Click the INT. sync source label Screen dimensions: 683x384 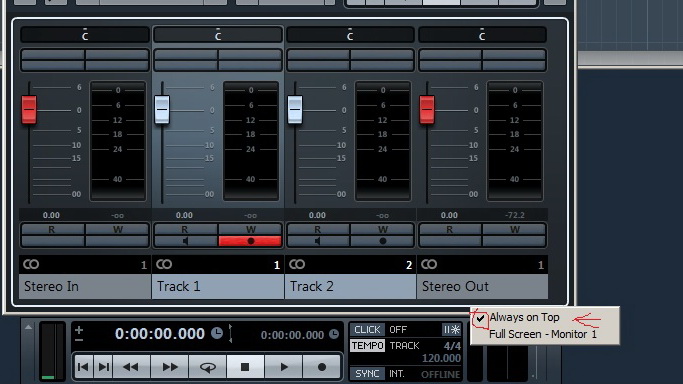(x=397, y=374)
